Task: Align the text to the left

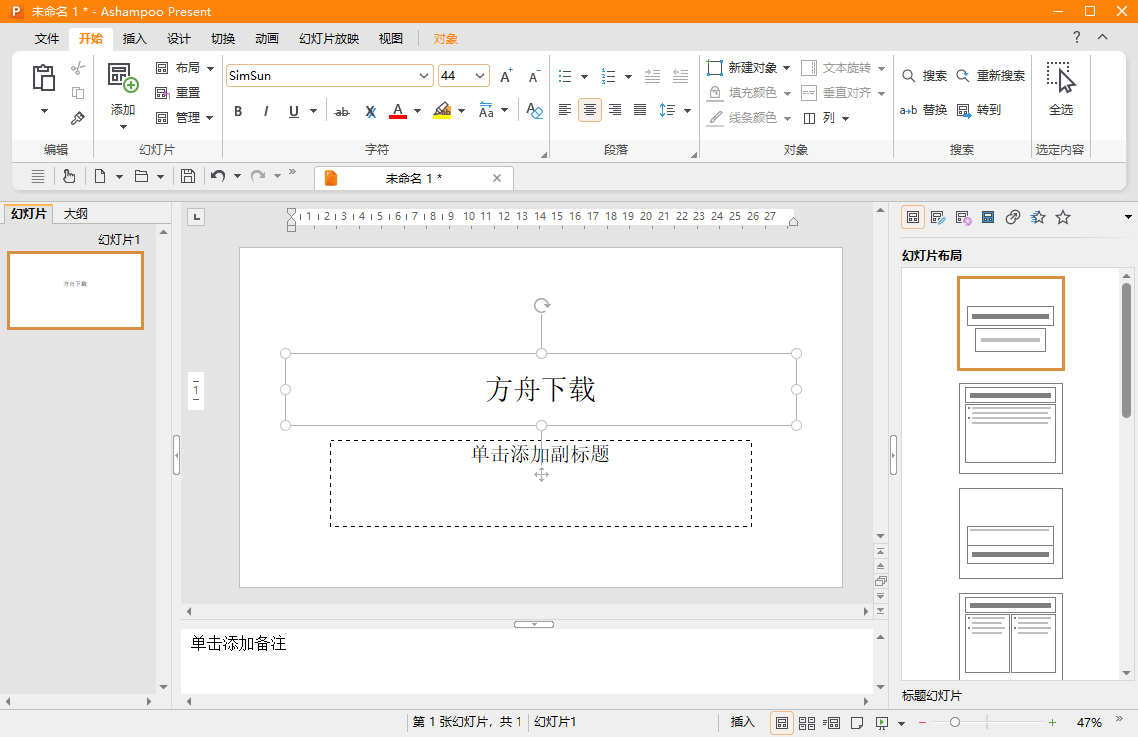Action: coord(565,110)
